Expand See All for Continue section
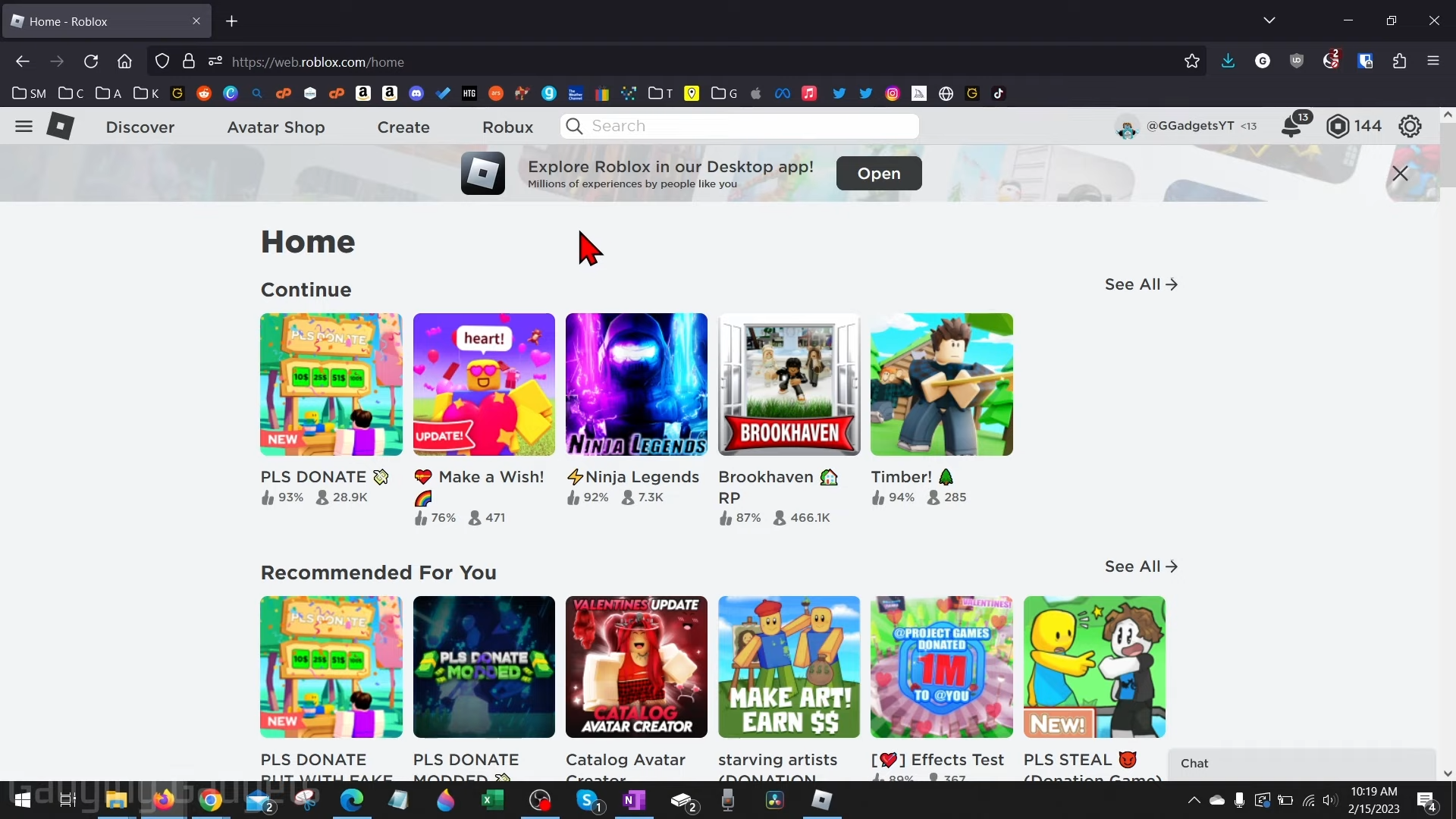This screenshot has height=819, width=1456. click(1141, 284)
